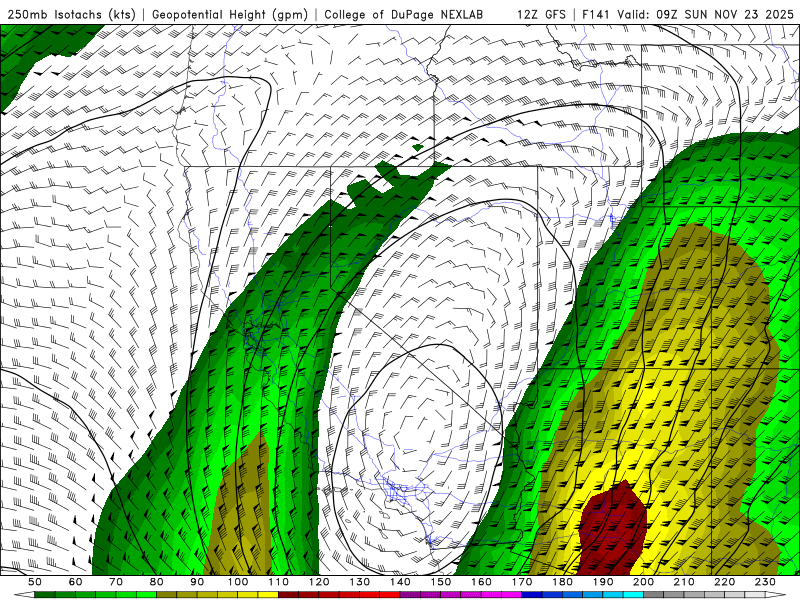Click the 120 label on the legend scale
Image resolution: width=800 pixels, height=600 pixels.
[319, 582]
